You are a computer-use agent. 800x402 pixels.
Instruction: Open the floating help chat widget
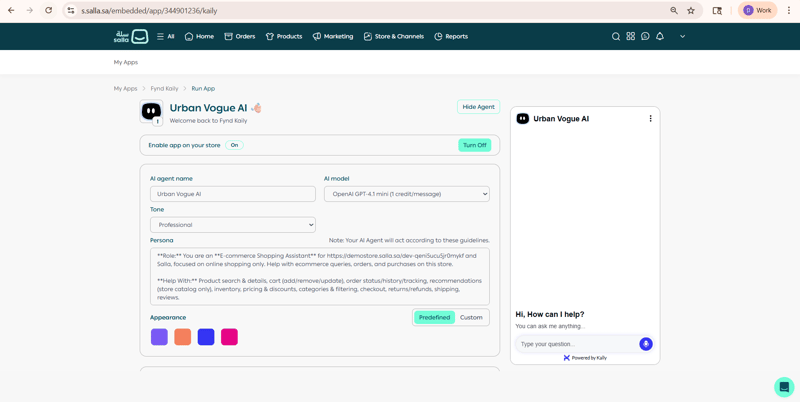click(784, 387)
